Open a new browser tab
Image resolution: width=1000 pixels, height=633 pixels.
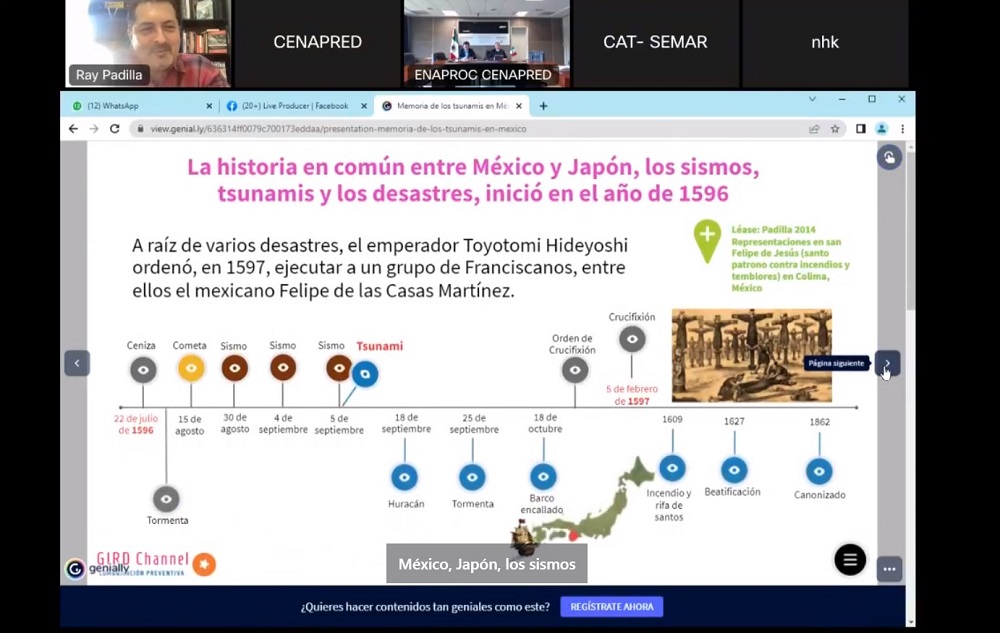tap(544, 106)
